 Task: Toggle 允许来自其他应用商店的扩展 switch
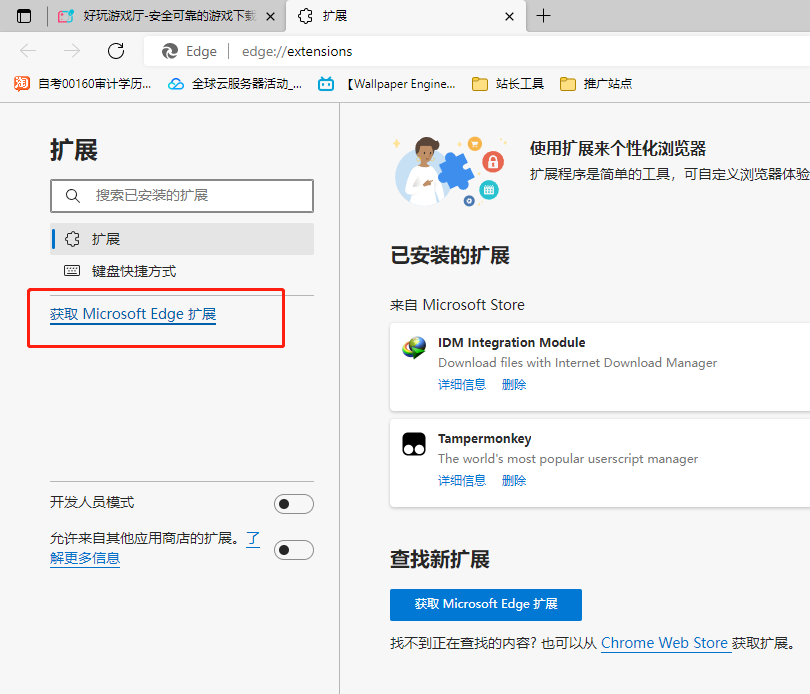tap(293, 550)
